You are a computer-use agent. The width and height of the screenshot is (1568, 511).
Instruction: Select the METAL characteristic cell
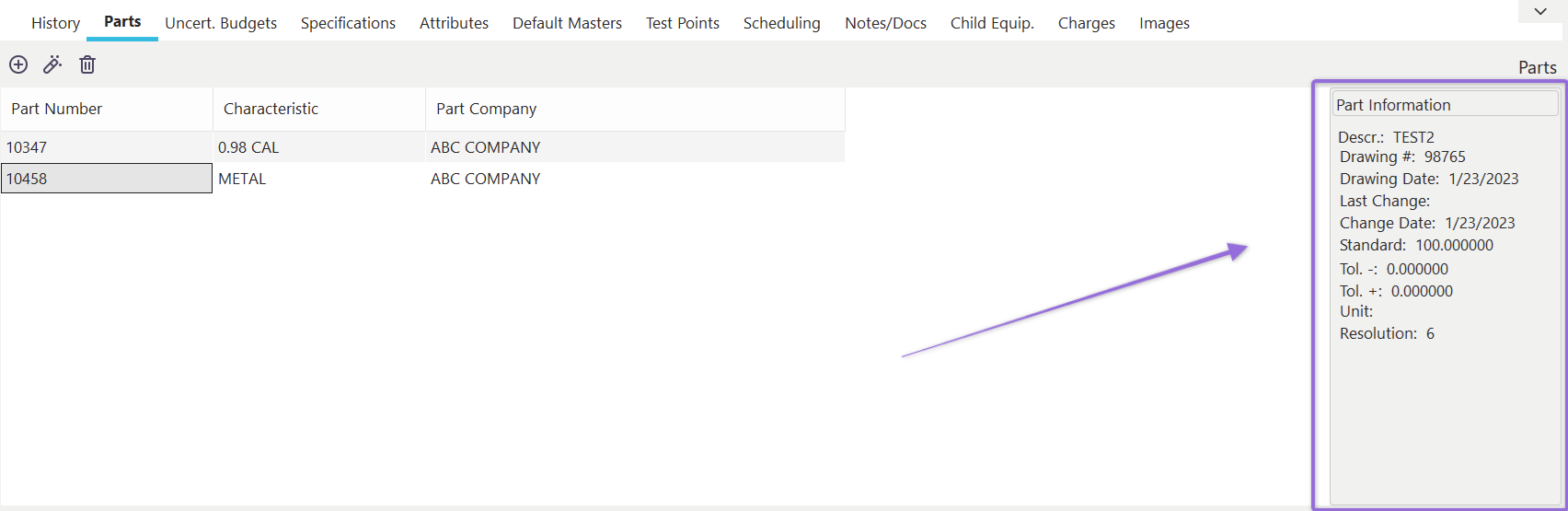[x=242, y=179]
